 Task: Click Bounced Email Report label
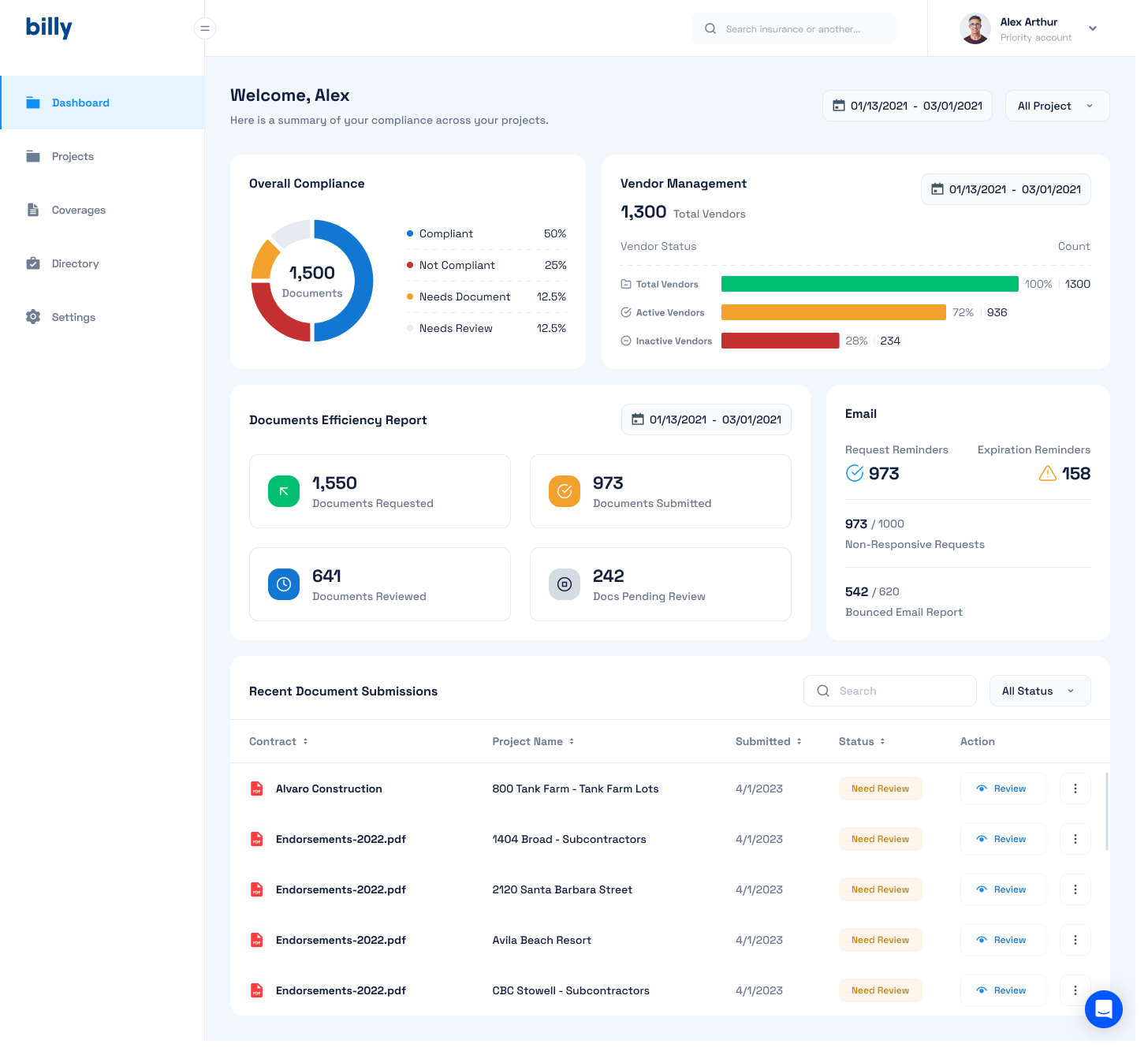tap(904, 612)
